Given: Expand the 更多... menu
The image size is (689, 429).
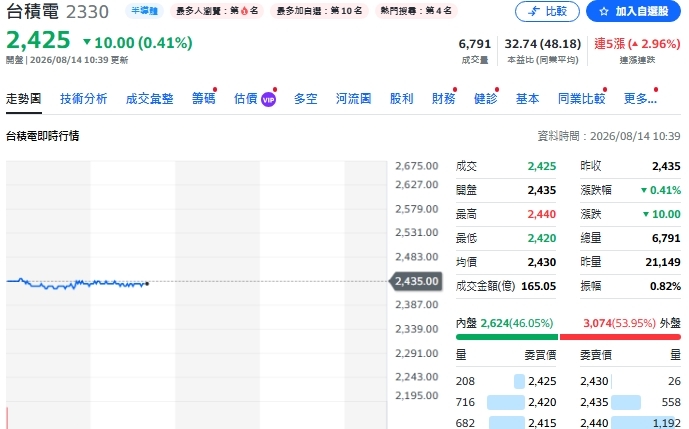Looking at the screenshot, I should tap(640, 98).
